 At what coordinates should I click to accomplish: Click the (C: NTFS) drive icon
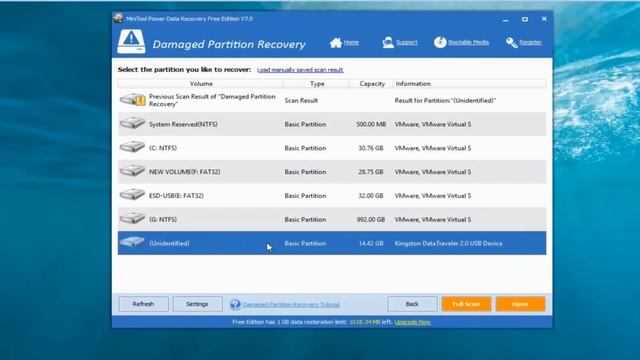click(132, 147)
